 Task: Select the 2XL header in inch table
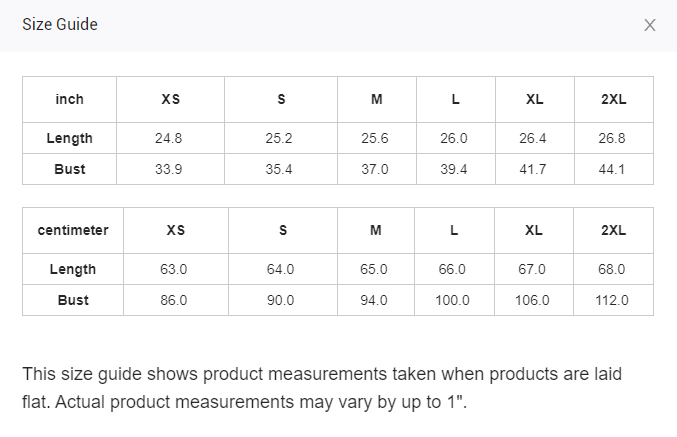(x=613, y=100)
